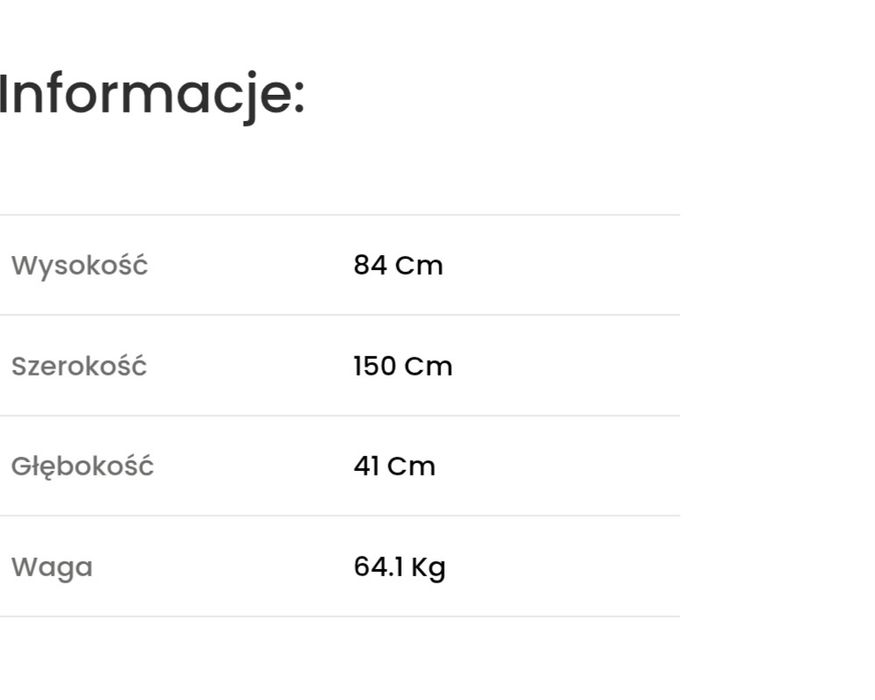
Task: Select the number 84 in height row
Action: [x=370, y=266]
